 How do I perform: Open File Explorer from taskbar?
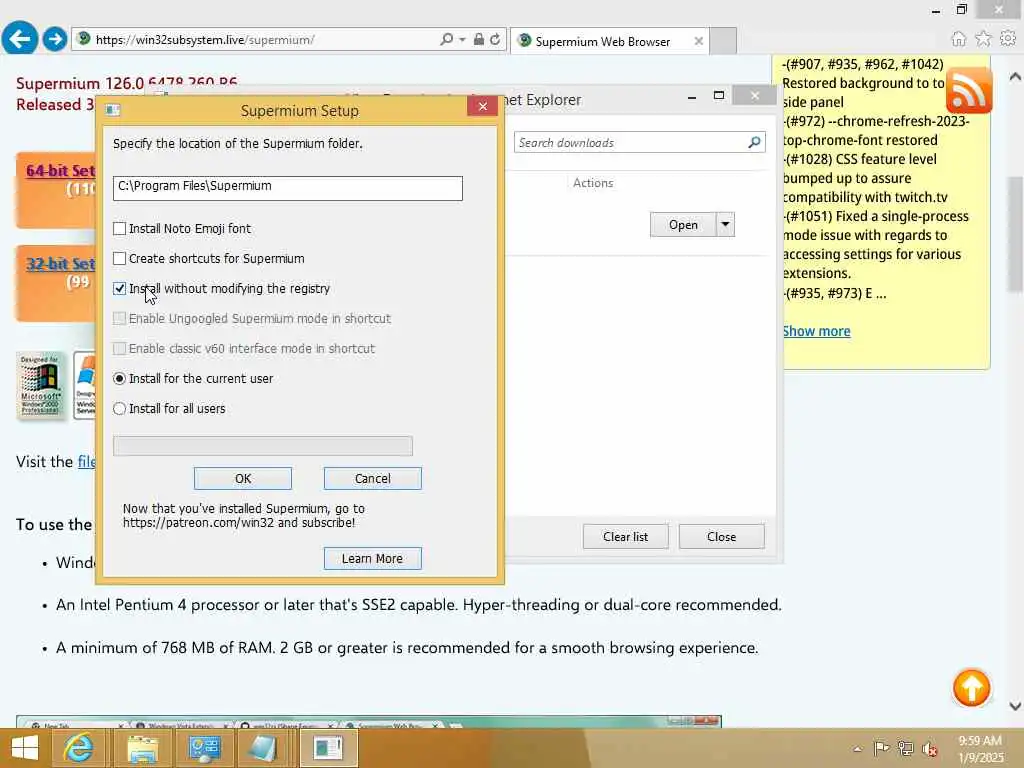click(x=142, y=748)
